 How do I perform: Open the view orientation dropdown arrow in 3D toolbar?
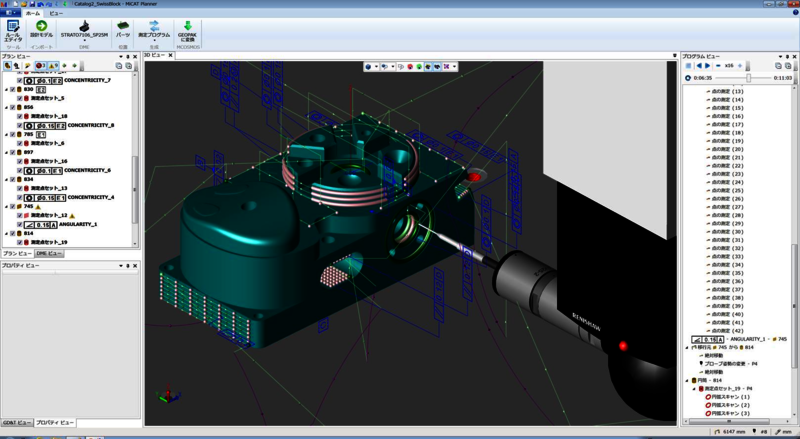pyautogui.click(x=392, y=67)
